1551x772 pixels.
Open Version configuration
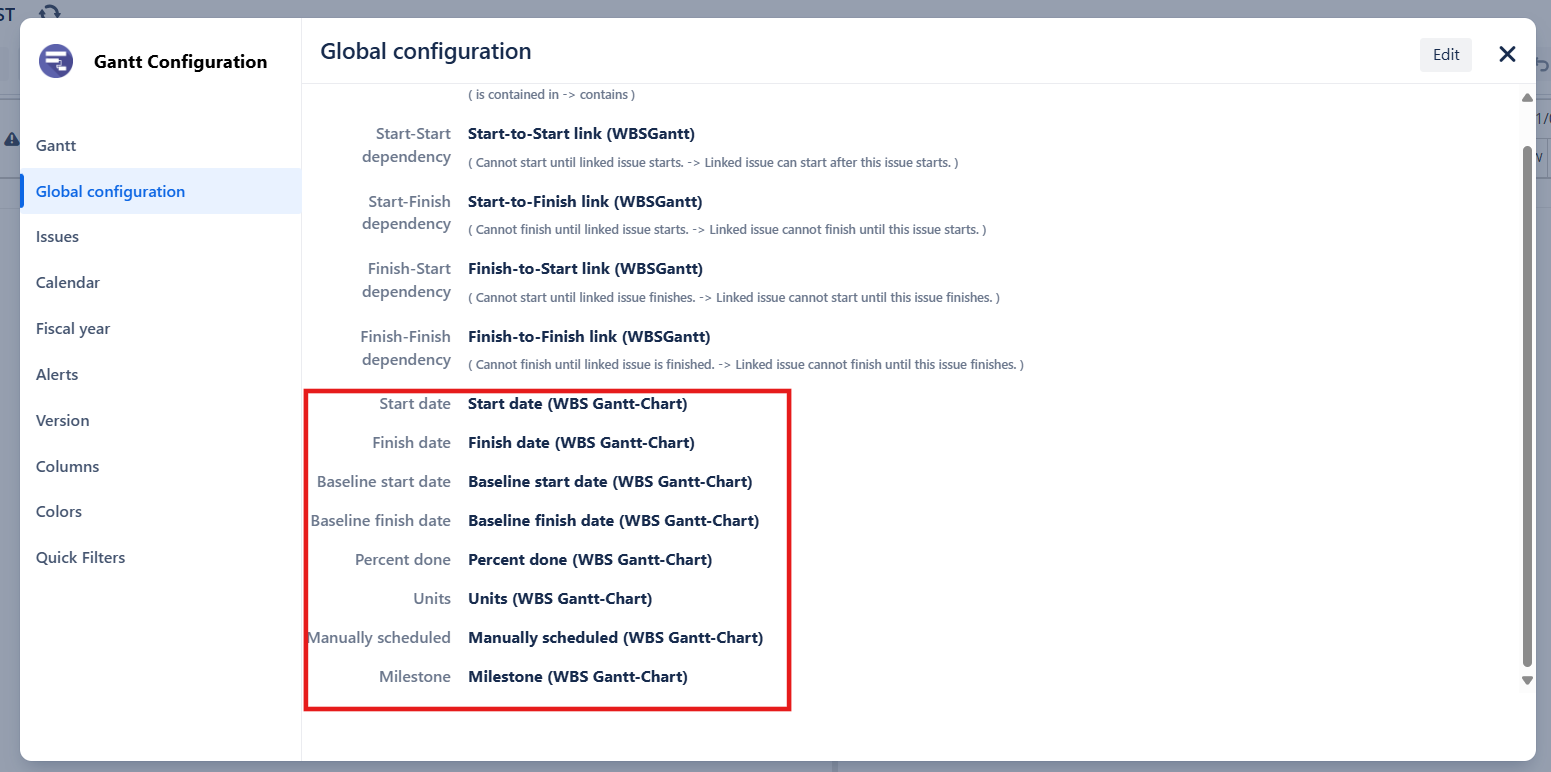(62, 421)
